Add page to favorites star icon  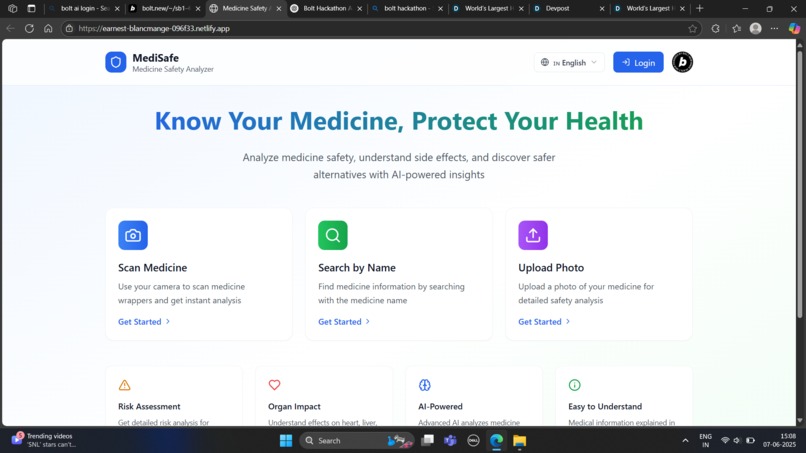692,28
